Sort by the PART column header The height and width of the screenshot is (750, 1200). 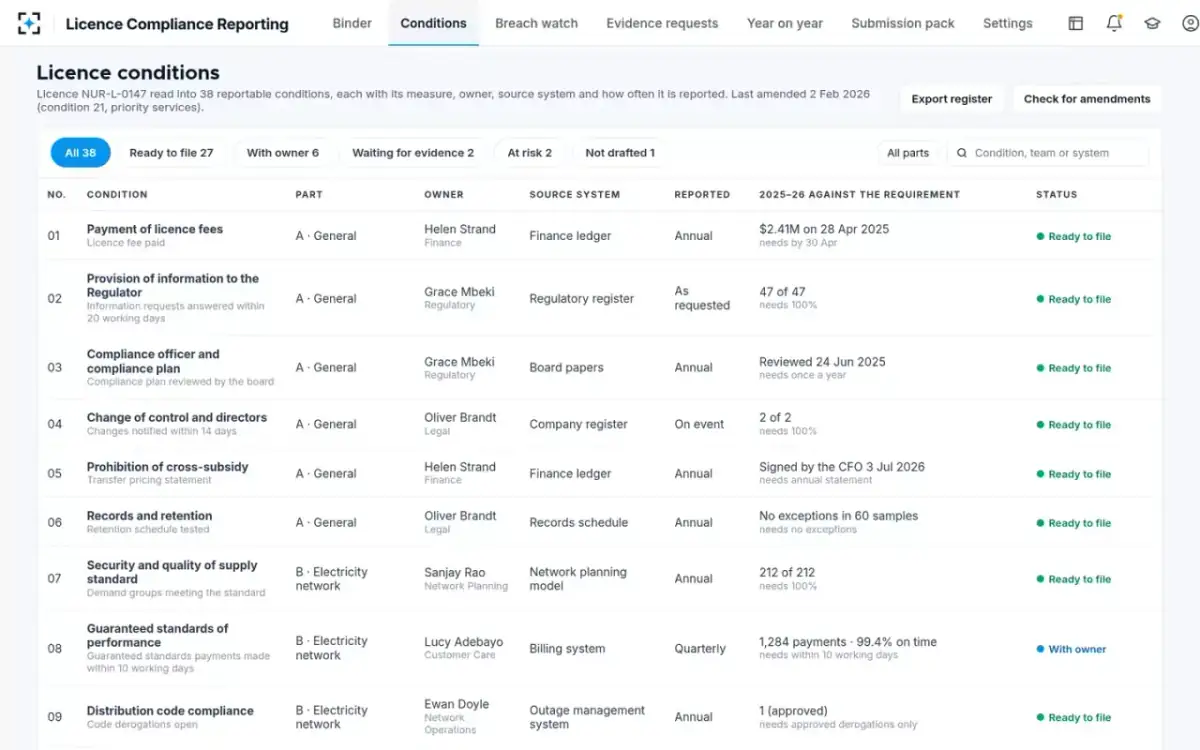point(309,194)
